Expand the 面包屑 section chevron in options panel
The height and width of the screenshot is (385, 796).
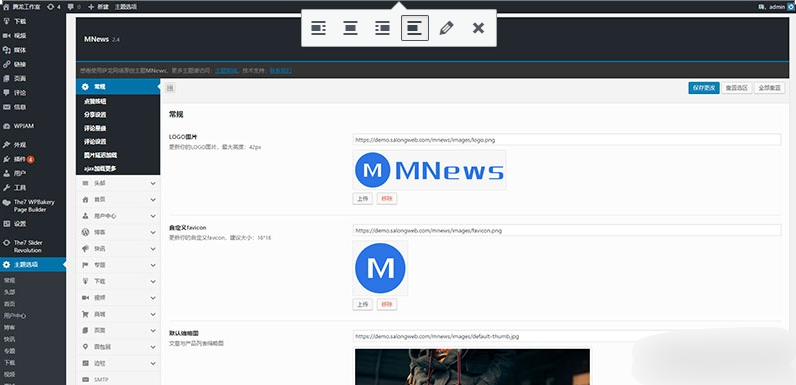point(153,347)
